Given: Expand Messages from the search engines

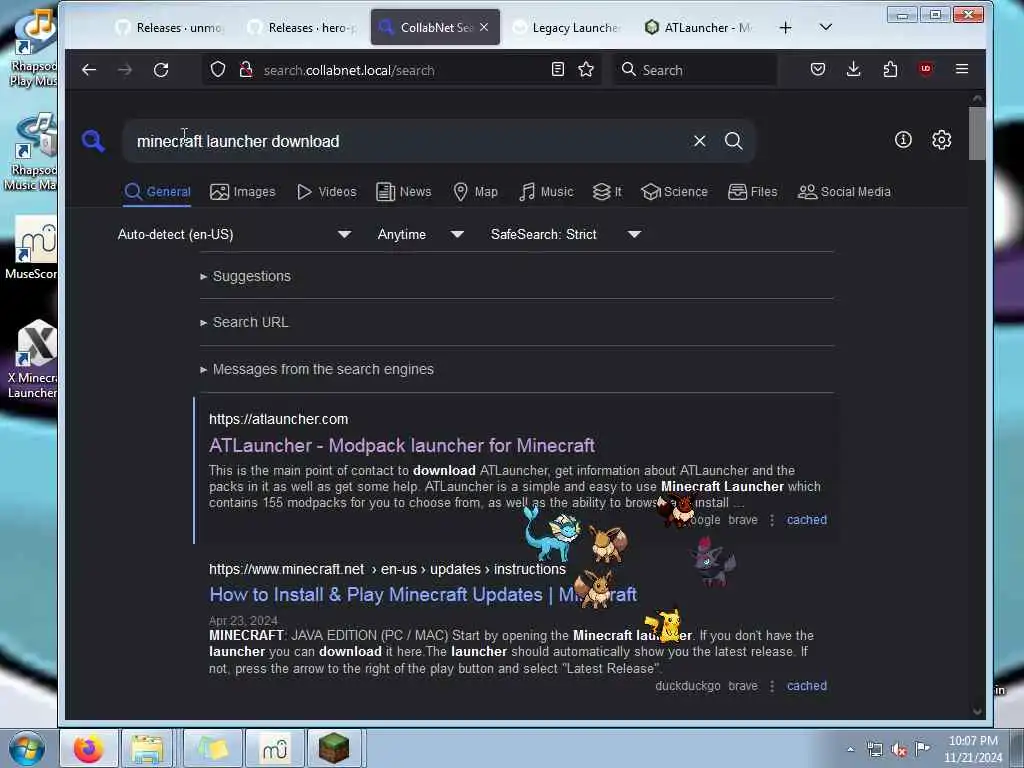Looking at the screenshot, I should coord(317,370).
